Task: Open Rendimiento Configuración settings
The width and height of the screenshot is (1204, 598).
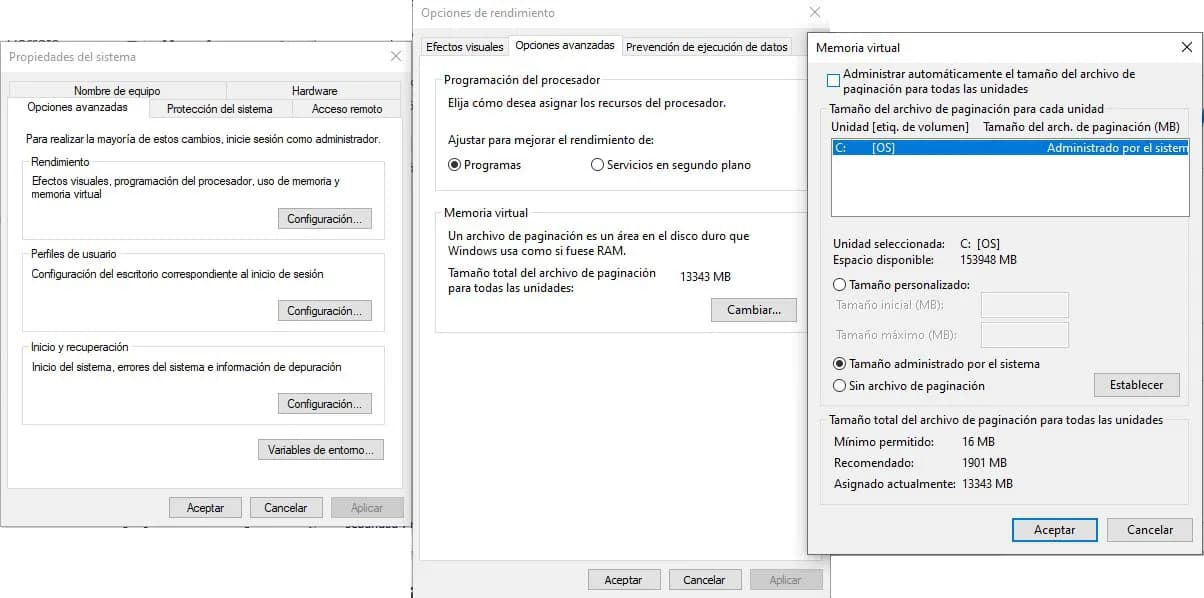Action: point(323,218)
